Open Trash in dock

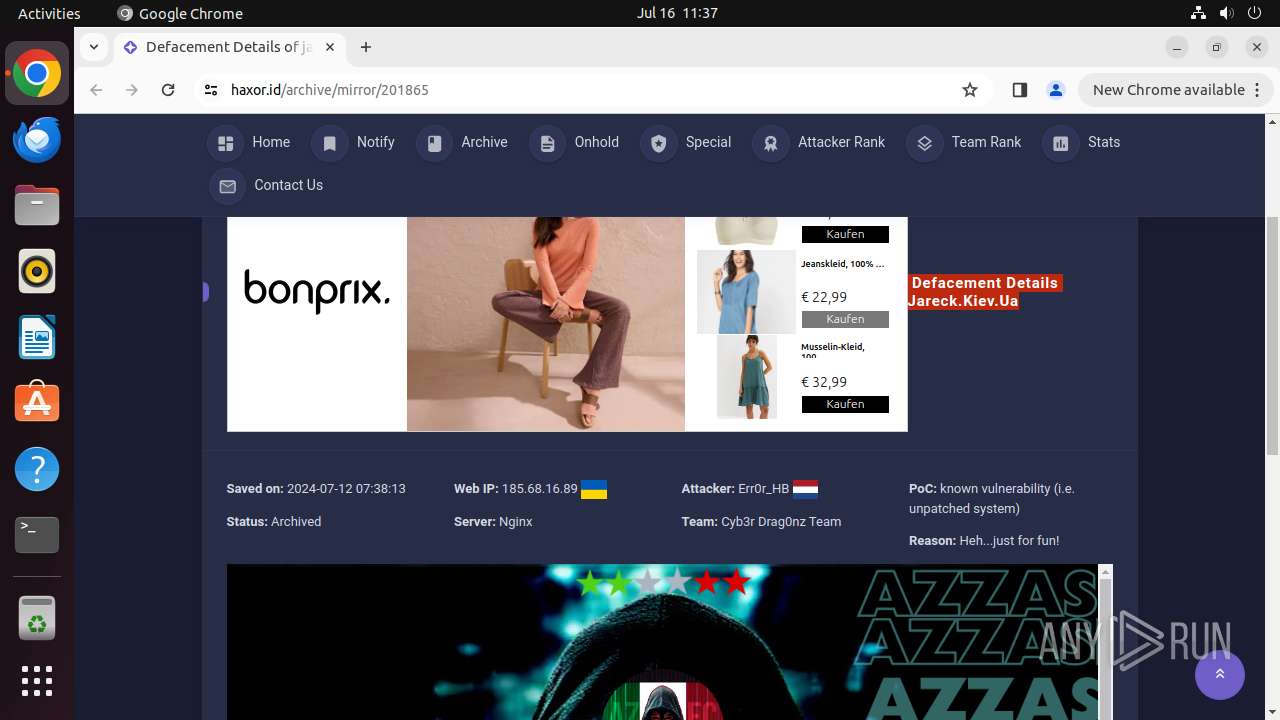click(x=37, y=617)
